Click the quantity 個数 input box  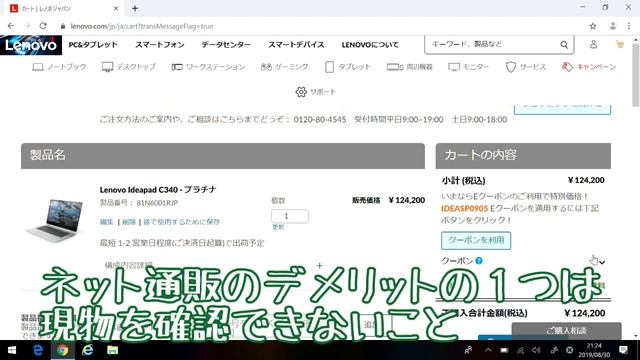(x=289, y=216)
